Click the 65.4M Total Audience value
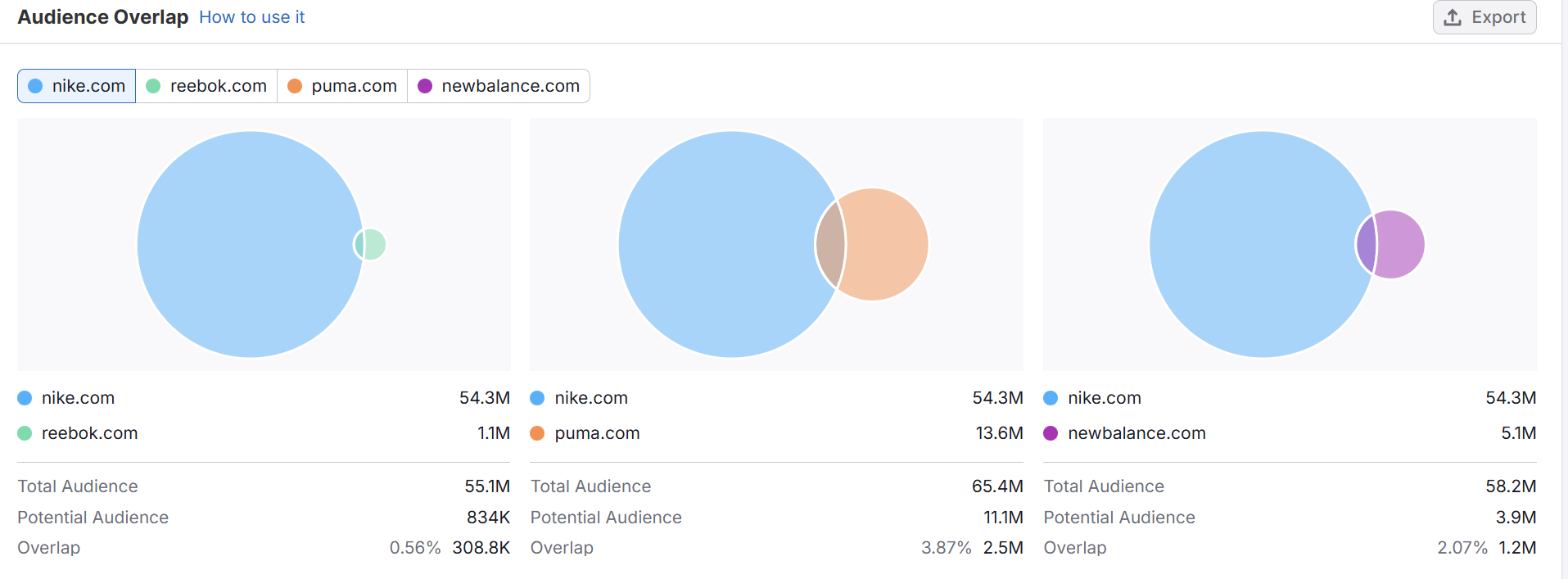 tap(996, 486)
